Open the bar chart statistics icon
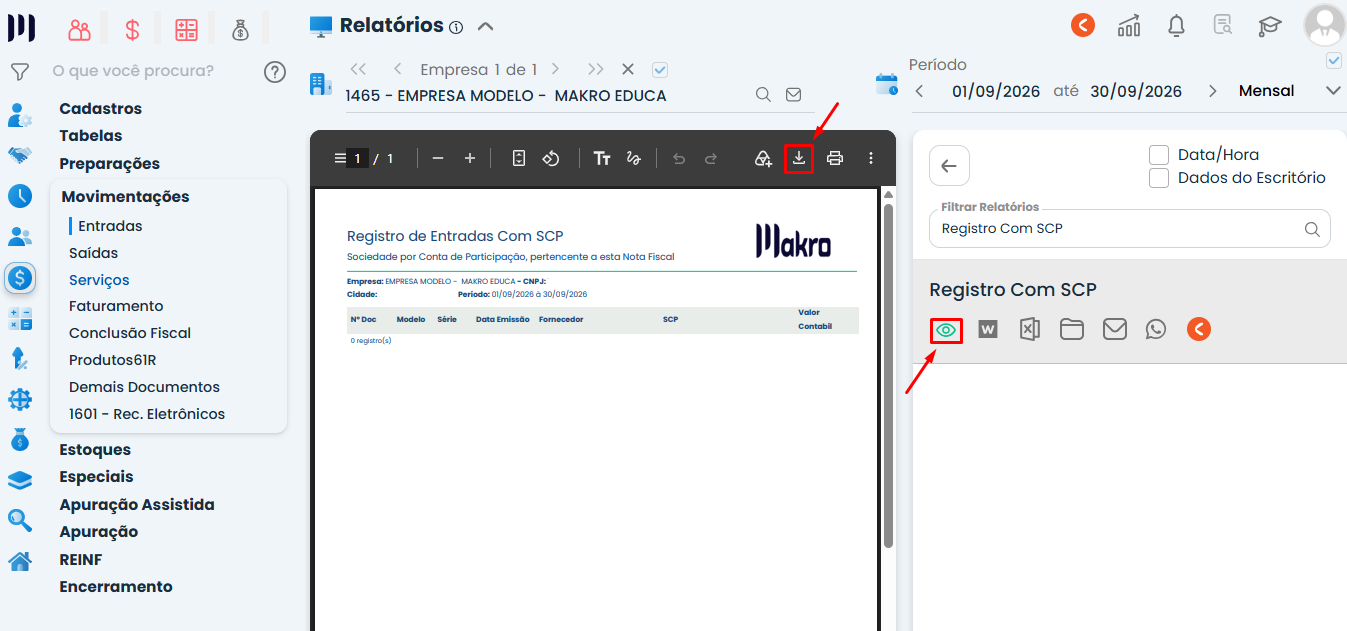1347x631 pixels. [x=1129, y=25]
